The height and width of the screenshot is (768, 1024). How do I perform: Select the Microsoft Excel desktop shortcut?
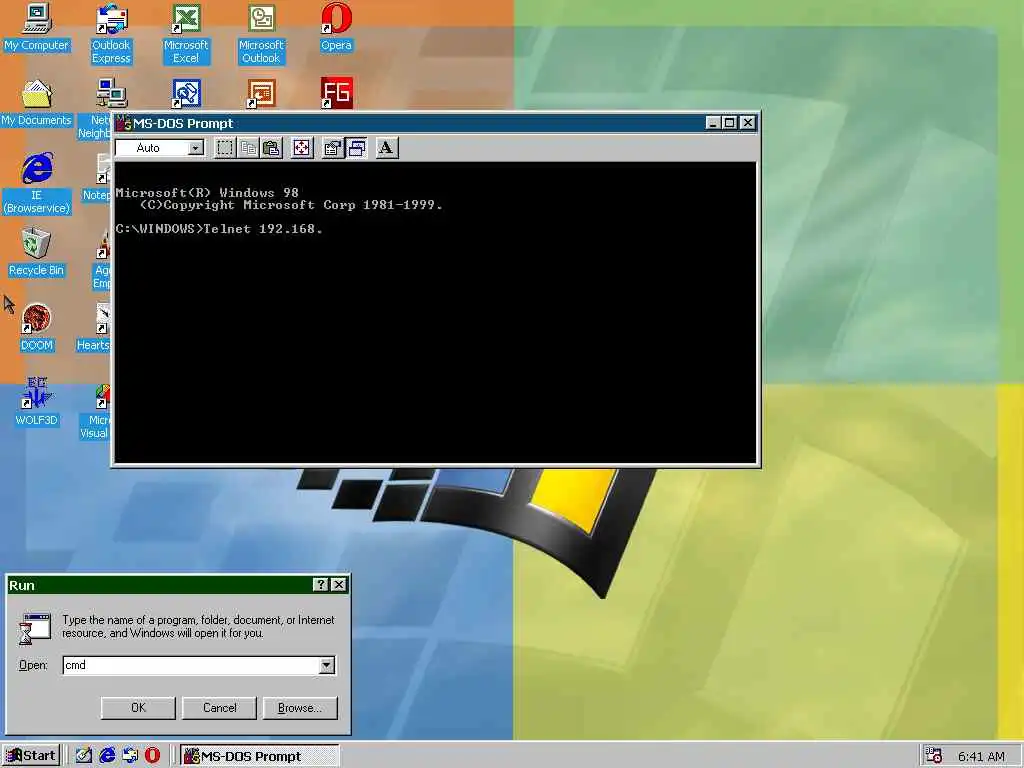[x=186, y=34]
